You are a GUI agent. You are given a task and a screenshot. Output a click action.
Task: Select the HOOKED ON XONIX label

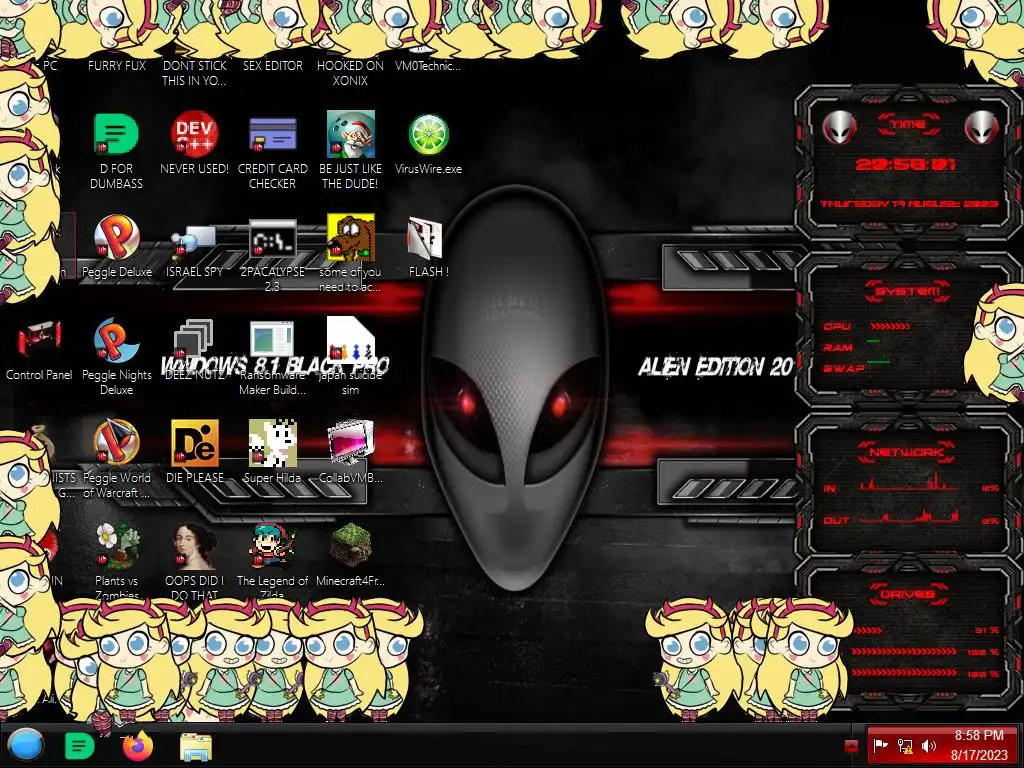[350, 73]
